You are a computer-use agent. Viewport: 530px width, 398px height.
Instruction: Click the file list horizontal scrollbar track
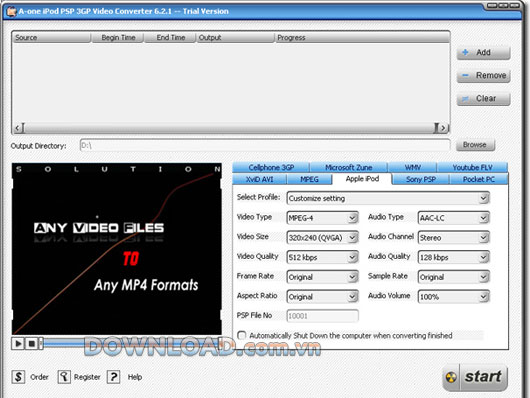230,128
